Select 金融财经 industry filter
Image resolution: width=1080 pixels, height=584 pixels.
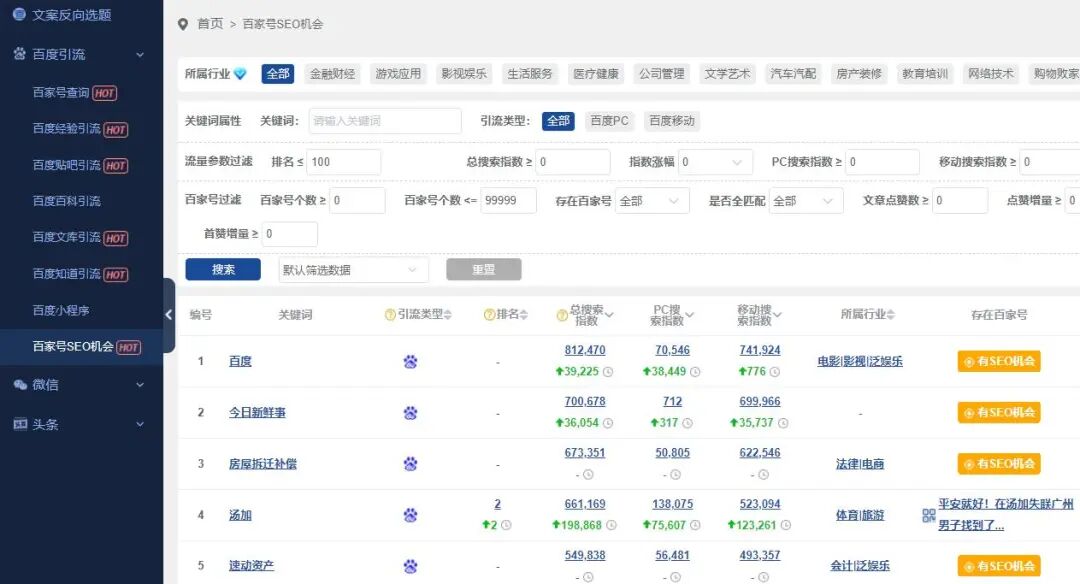click(333, 74)
